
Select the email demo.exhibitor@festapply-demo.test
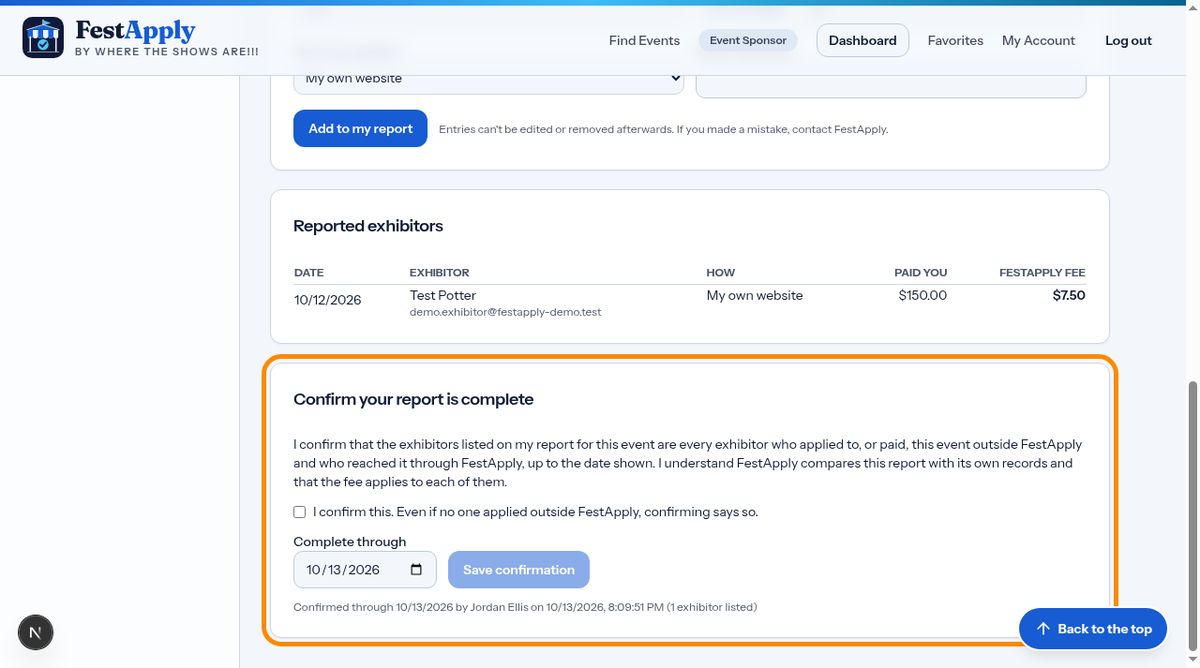pos(505,312)
